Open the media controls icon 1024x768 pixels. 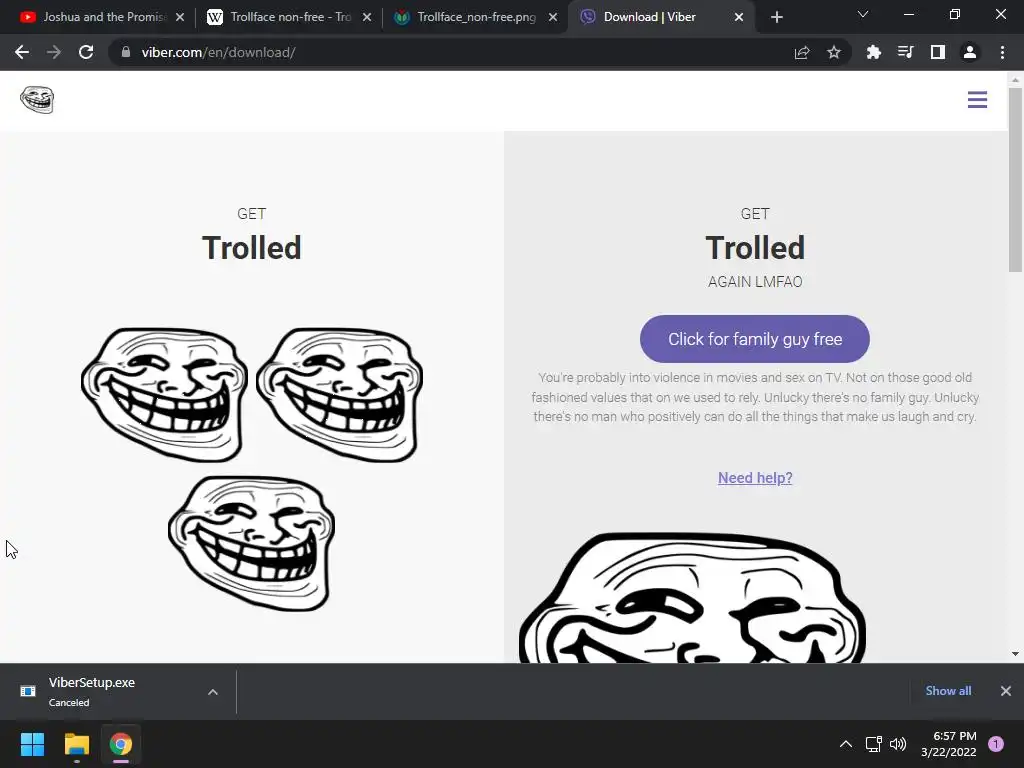[905, 52]
